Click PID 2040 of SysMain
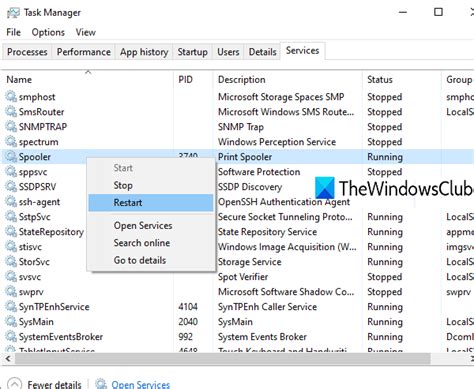 coord(188,322)
